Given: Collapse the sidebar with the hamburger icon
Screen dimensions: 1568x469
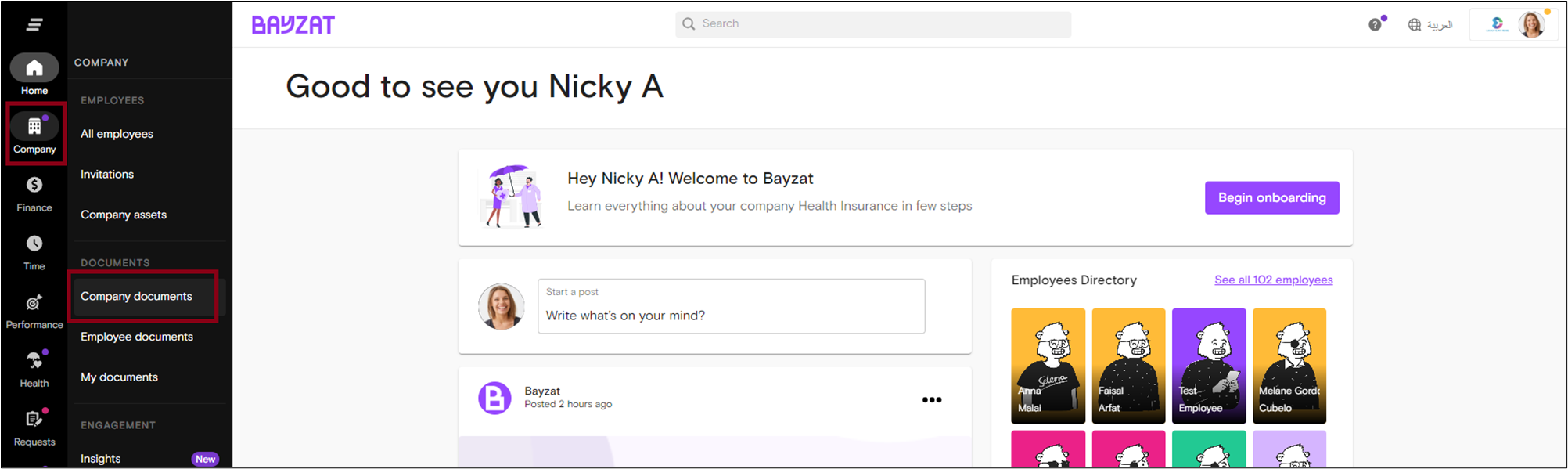Looking at the screenshot, I should click(x=34, y=25).
